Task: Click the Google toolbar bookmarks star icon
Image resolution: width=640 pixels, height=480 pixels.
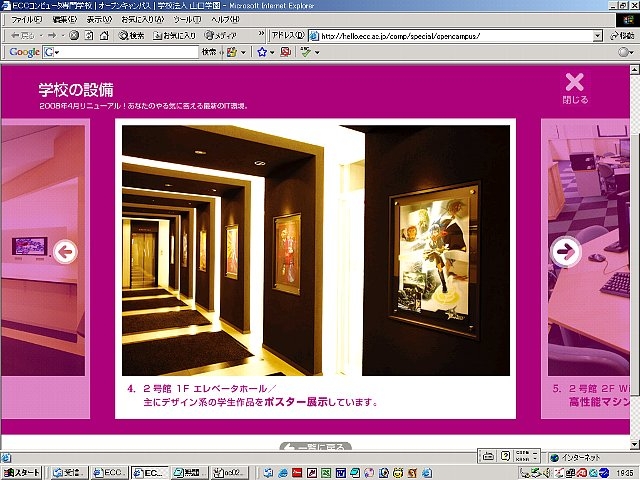Action: (x=261, y=52)
